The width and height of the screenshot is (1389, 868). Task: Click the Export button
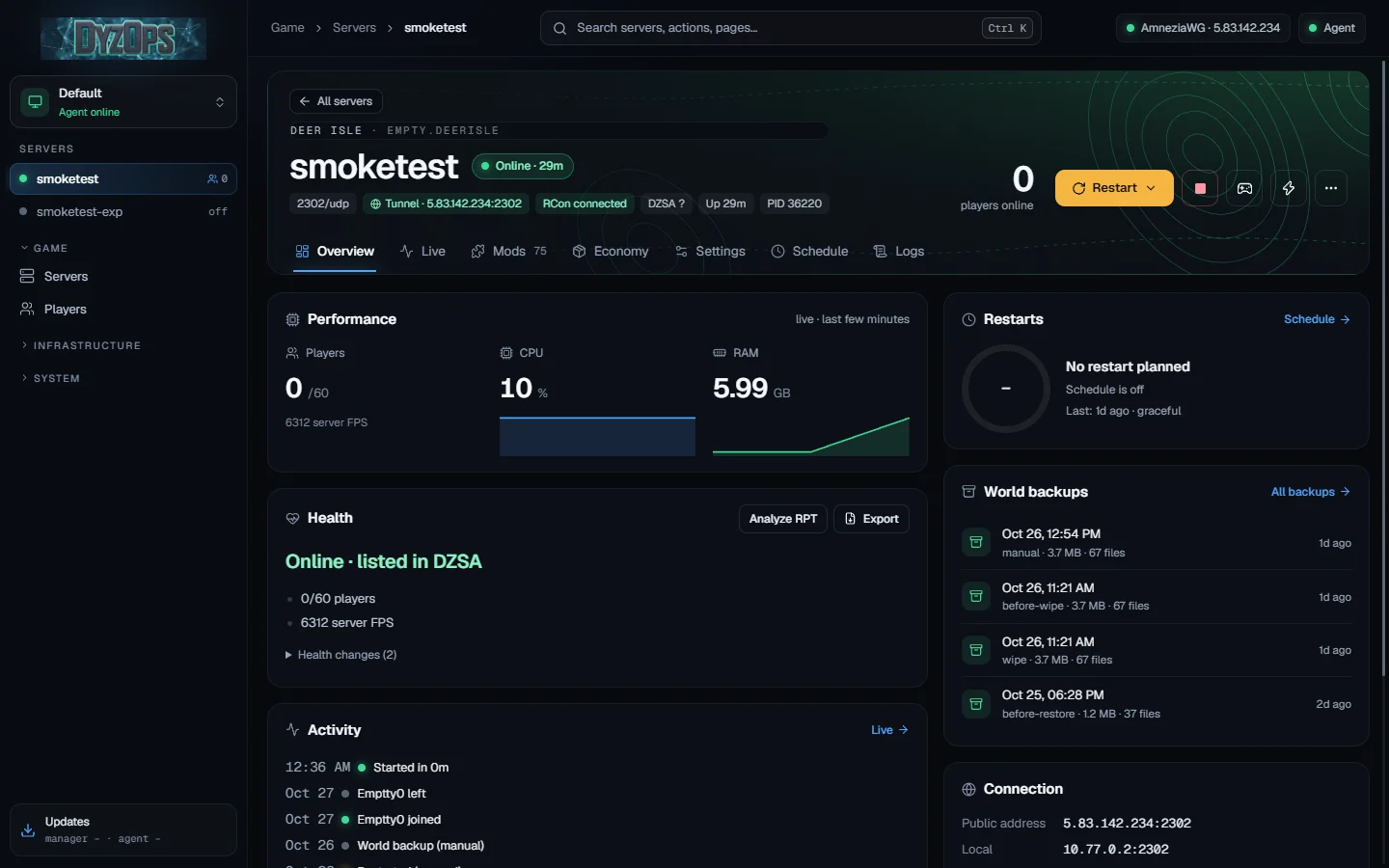point(871,519)
